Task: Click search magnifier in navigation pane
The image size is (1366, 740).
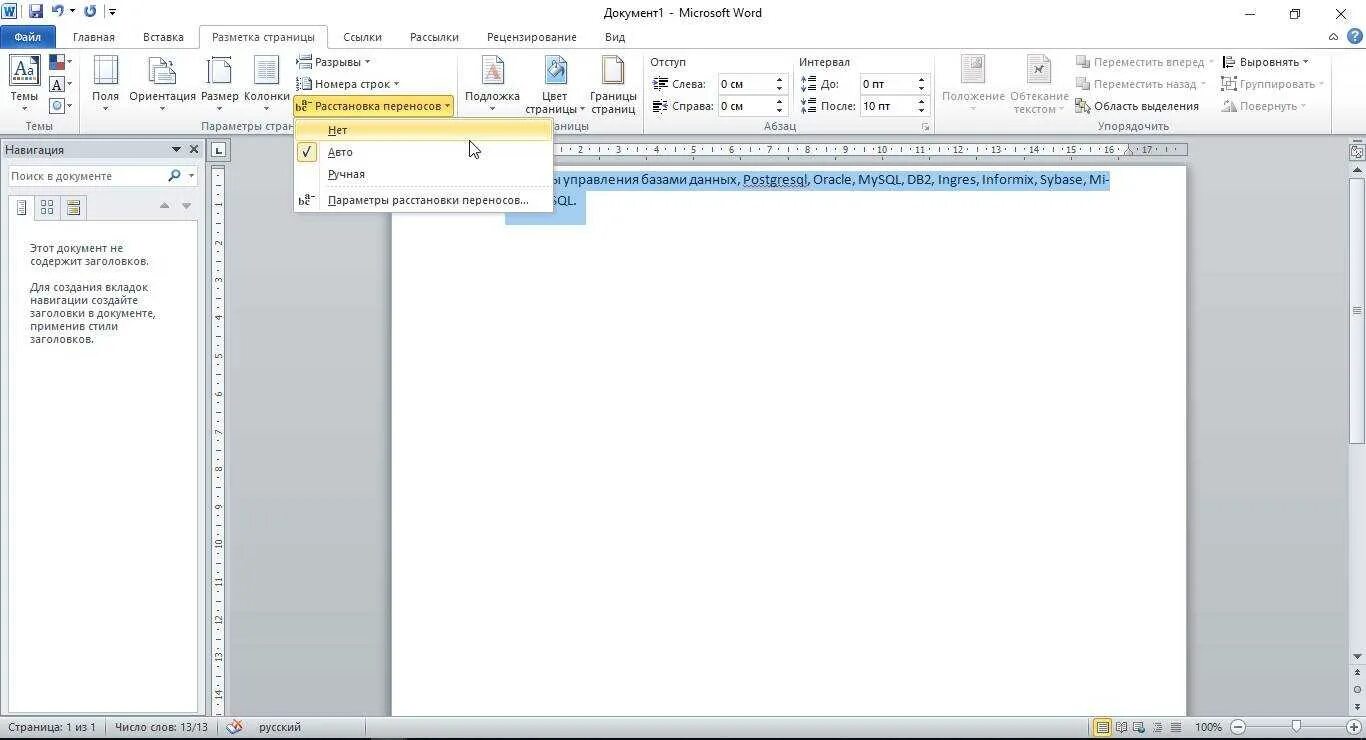Action: click(174, 176)
